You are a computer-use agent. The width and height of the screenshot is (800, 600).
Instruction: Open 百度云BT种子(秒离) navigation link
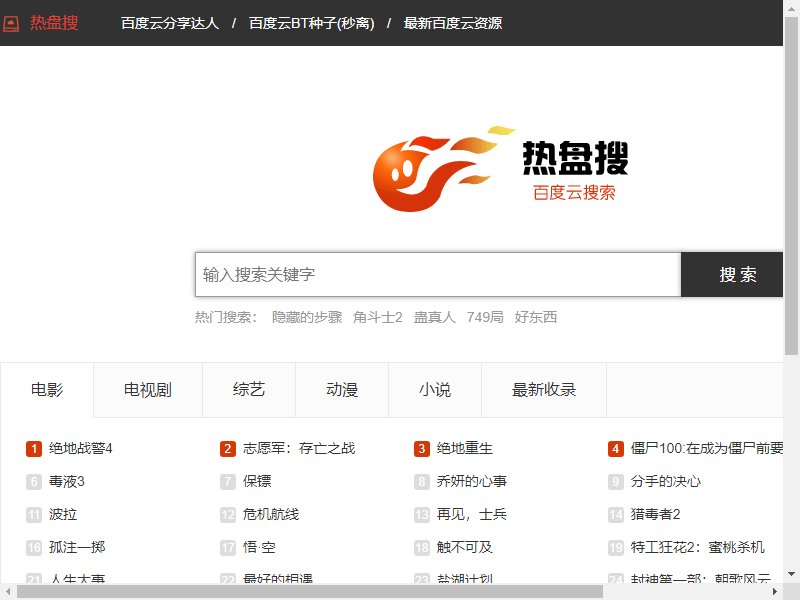[312, 23]
